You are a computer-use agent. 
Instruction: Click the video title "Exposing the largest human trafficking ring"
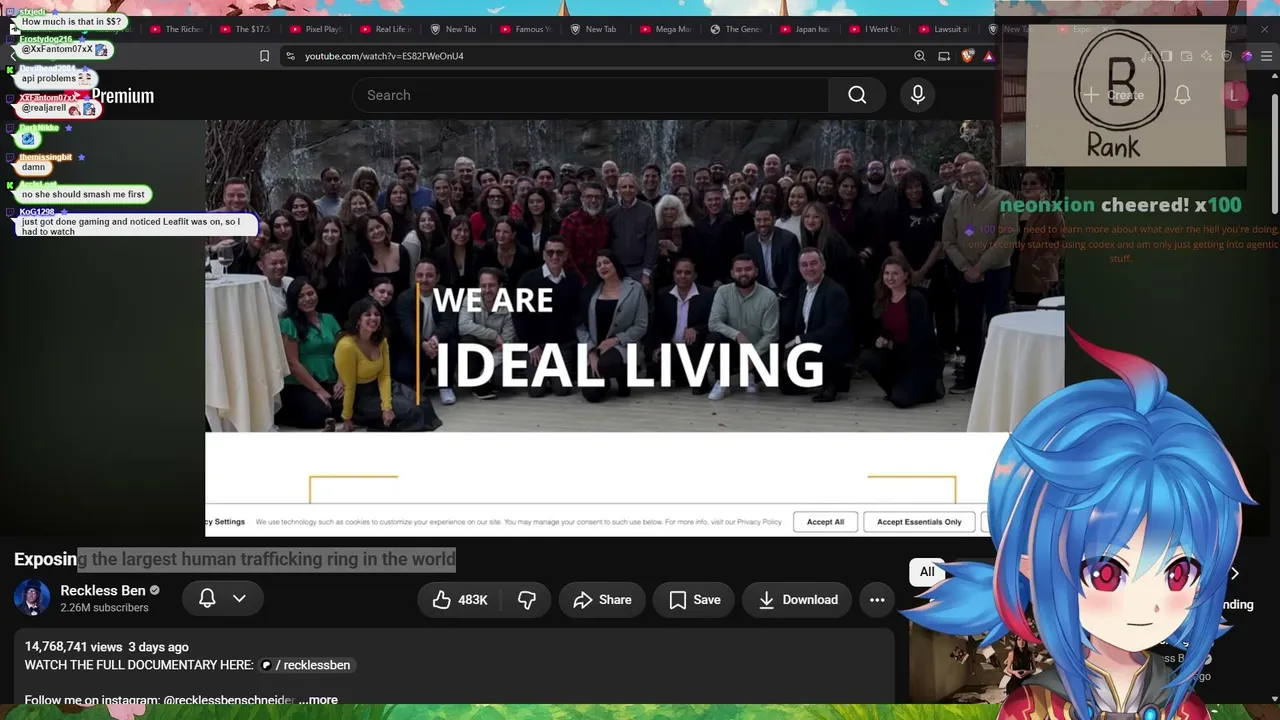tap(235, 559)
